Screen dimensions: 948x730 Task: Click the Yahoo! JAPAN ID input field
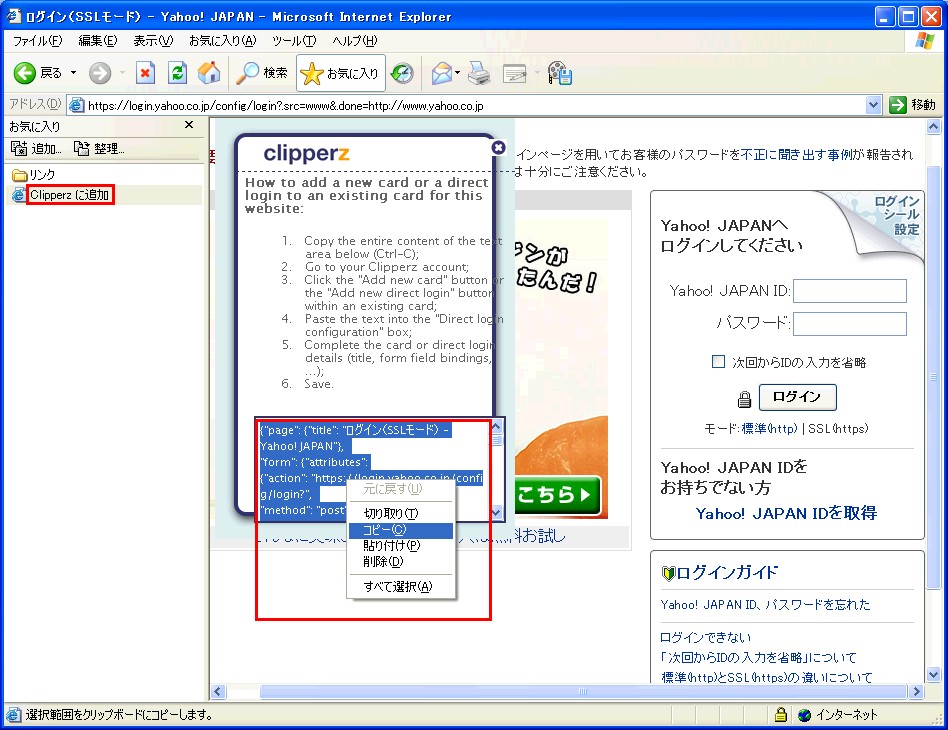coord(849,291)
